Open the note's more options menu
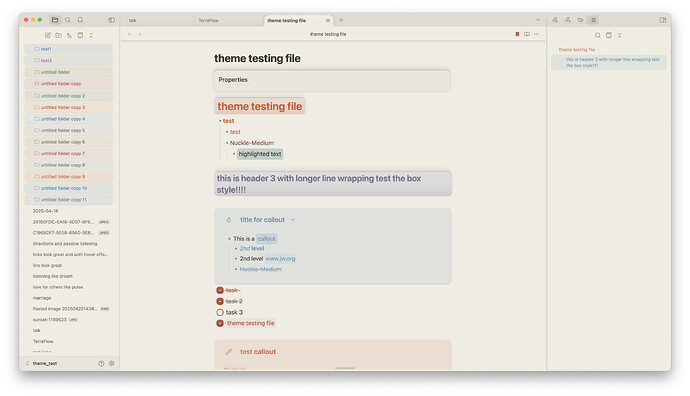Viewport: 690px width, 396px height. [536, 34]
